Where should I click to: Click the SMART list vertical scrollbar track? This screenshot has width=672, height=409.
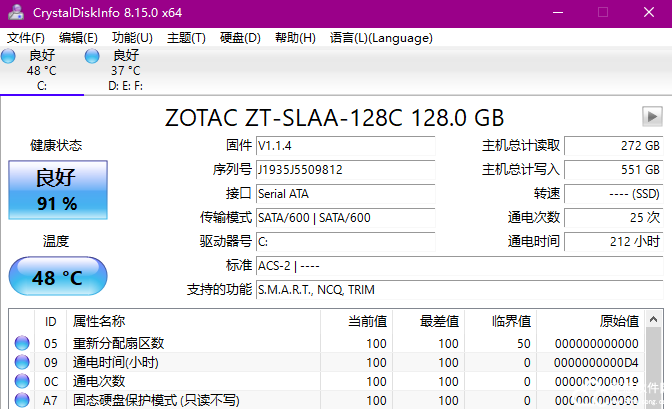654,369
